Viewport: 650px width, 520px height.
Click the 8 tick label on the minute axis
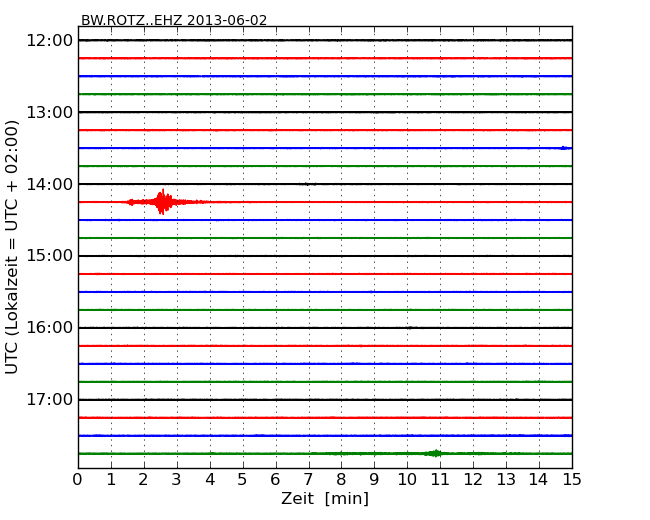[342, 480]
